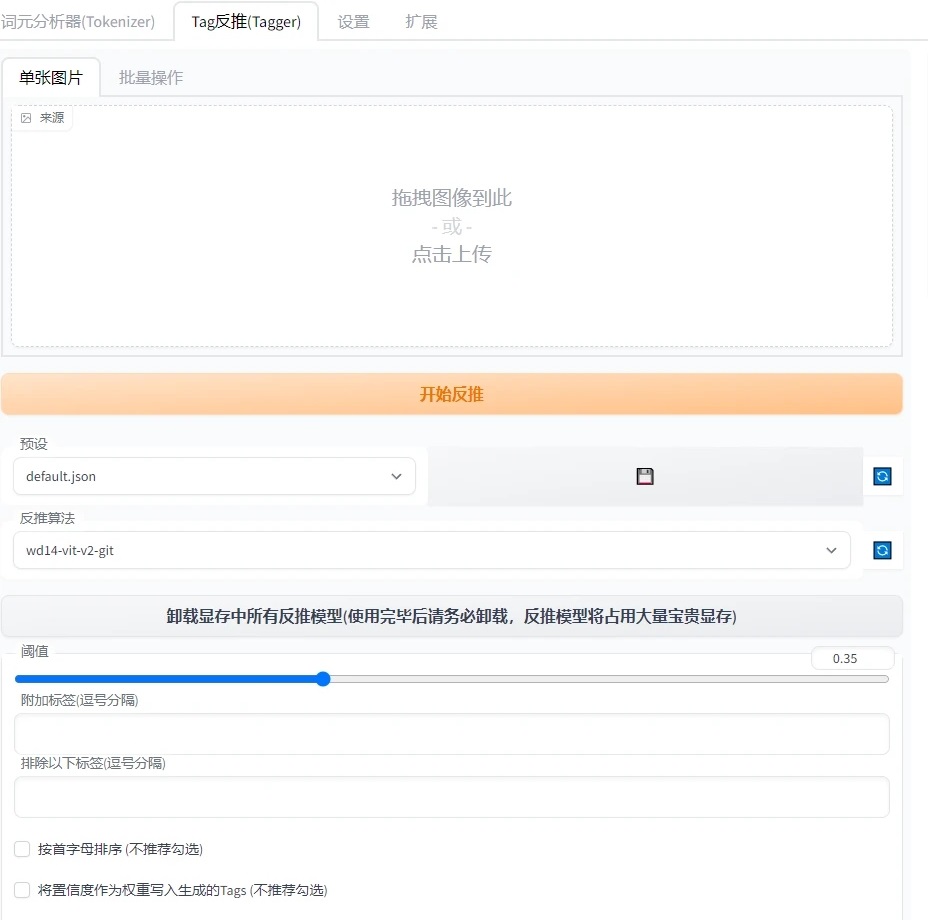Switch to 批量操作 tab
The width and height of the screenshot is (928, 920).
pos(150,77)
